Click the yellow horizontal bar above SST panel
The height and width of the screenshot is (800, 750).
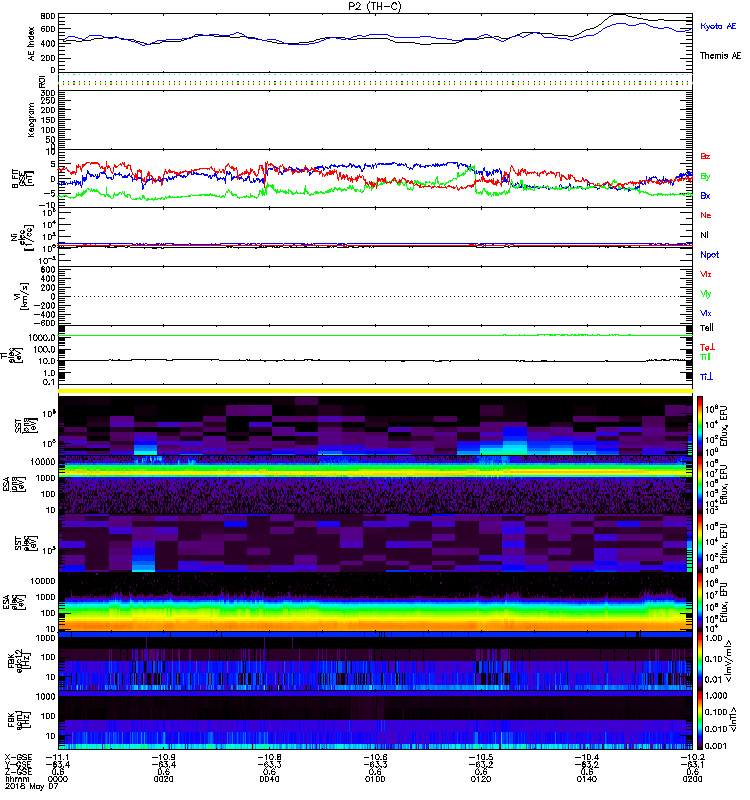click(x=376, y=391)
